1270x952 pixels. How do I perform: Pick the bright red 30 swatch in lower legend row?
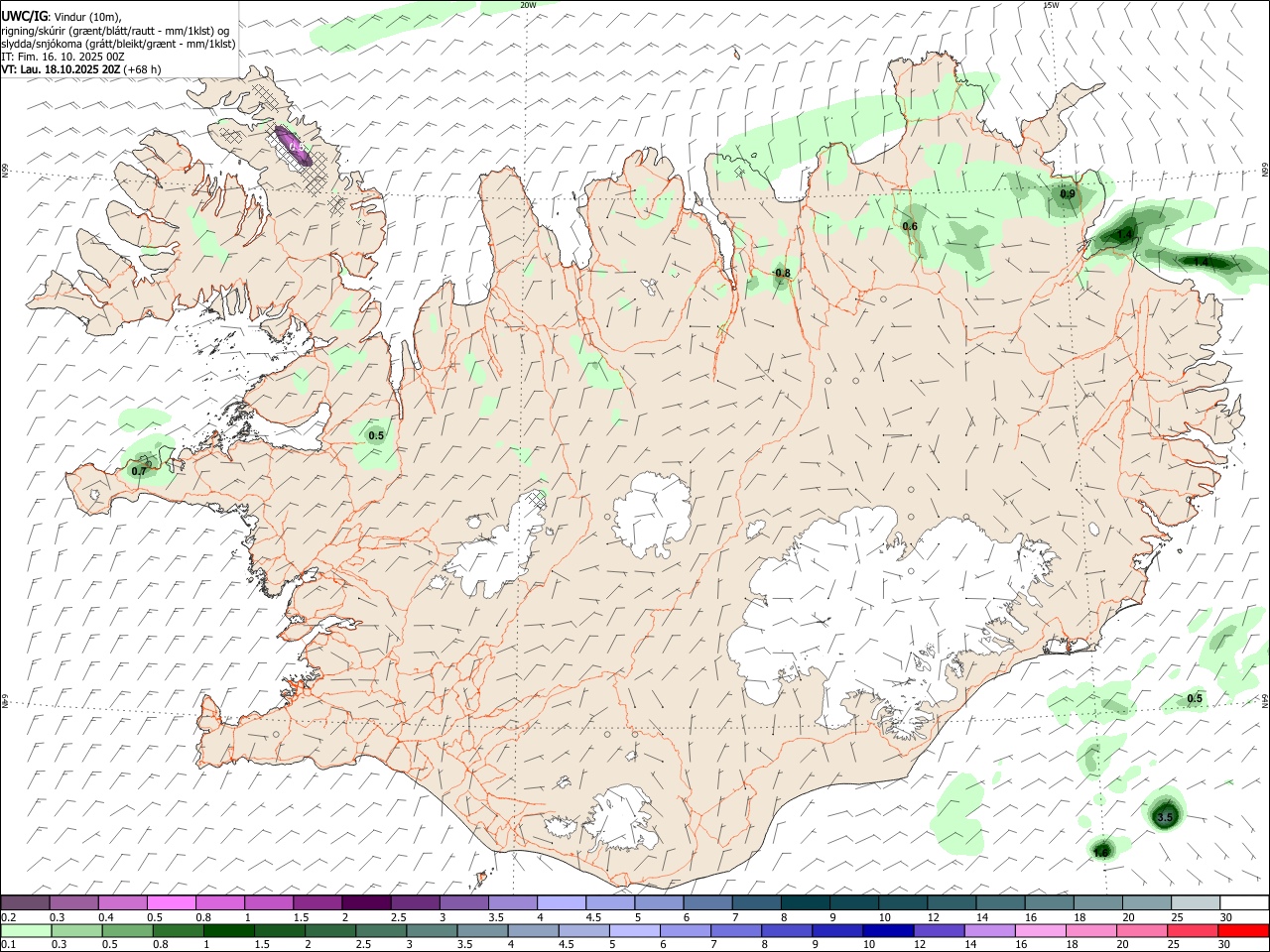tap(1242, 930)
